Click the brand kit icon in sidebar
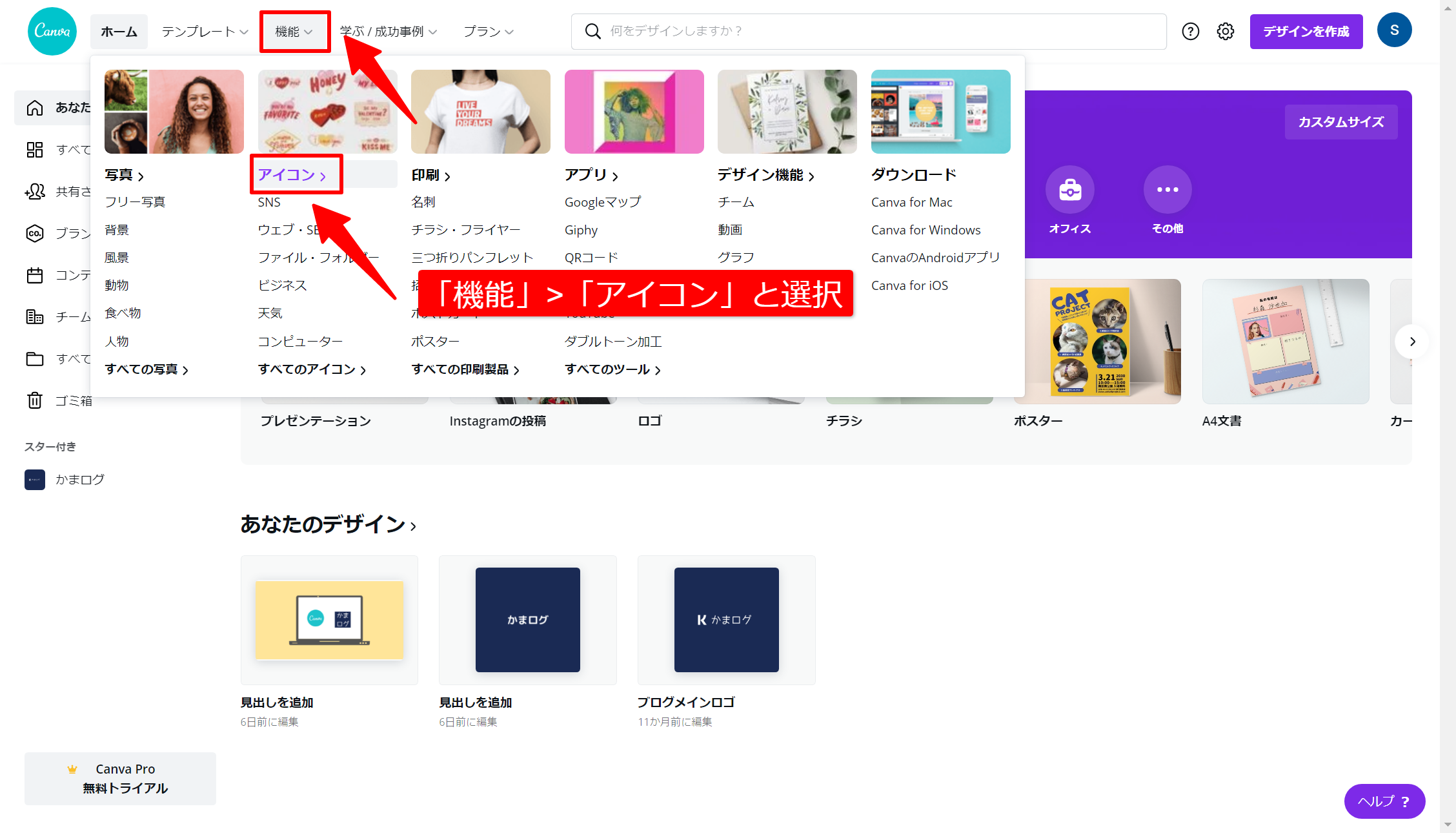 [35, 233]
